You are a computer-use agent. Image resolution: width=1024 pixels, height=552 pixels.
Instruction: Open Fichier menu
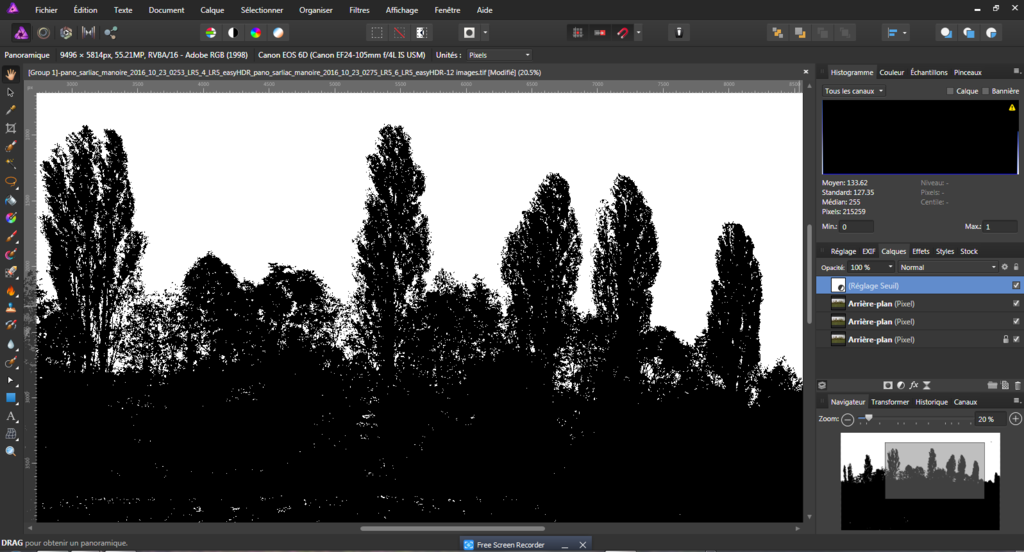click(x=46, y=10)
